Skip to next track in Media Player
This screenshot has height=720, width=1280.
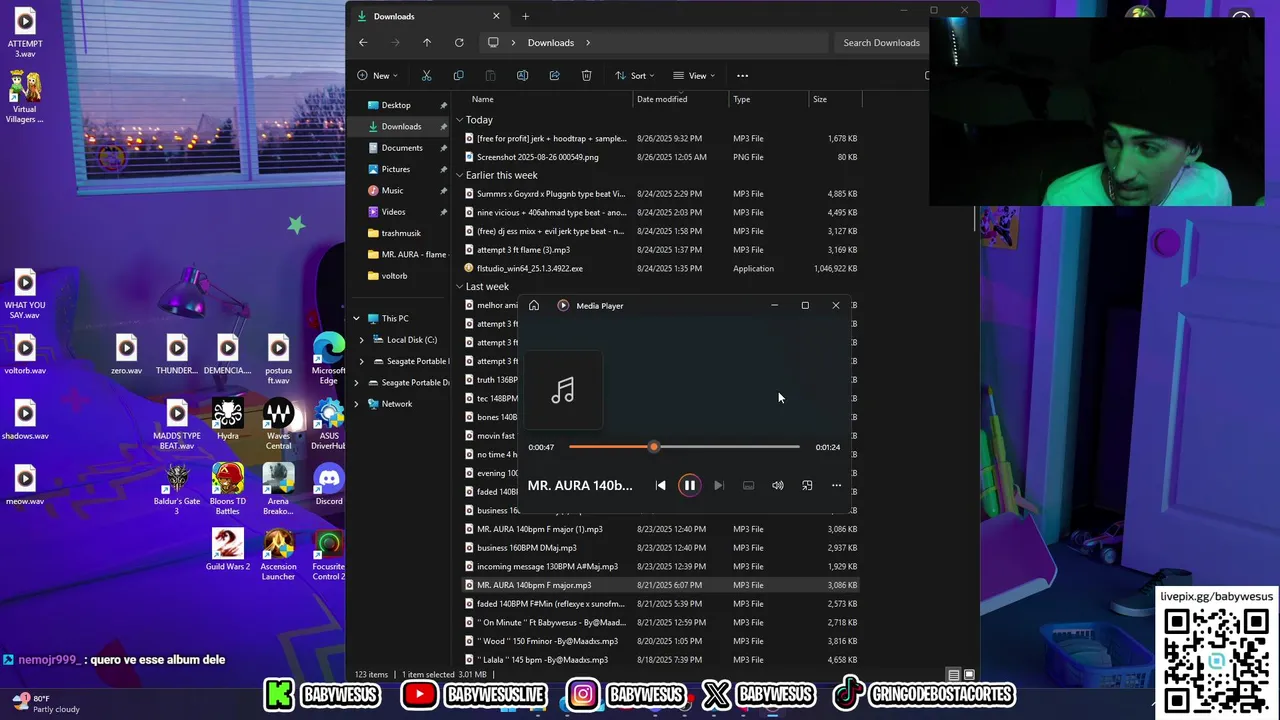(x=718, y=485)
